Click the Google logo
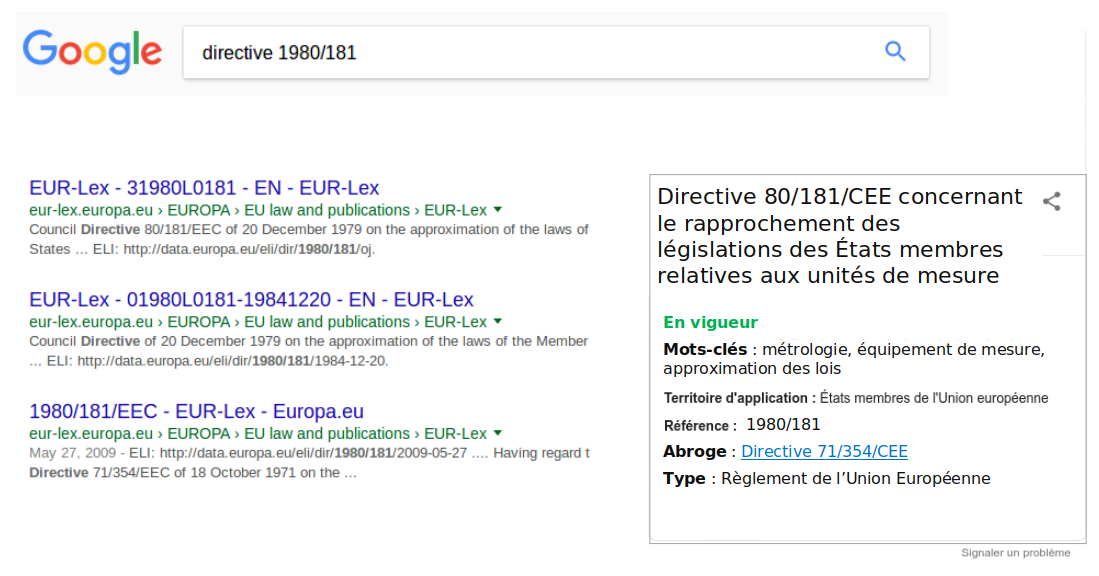The width and height of the screenshot is (1099, 576). click(93, 52)
